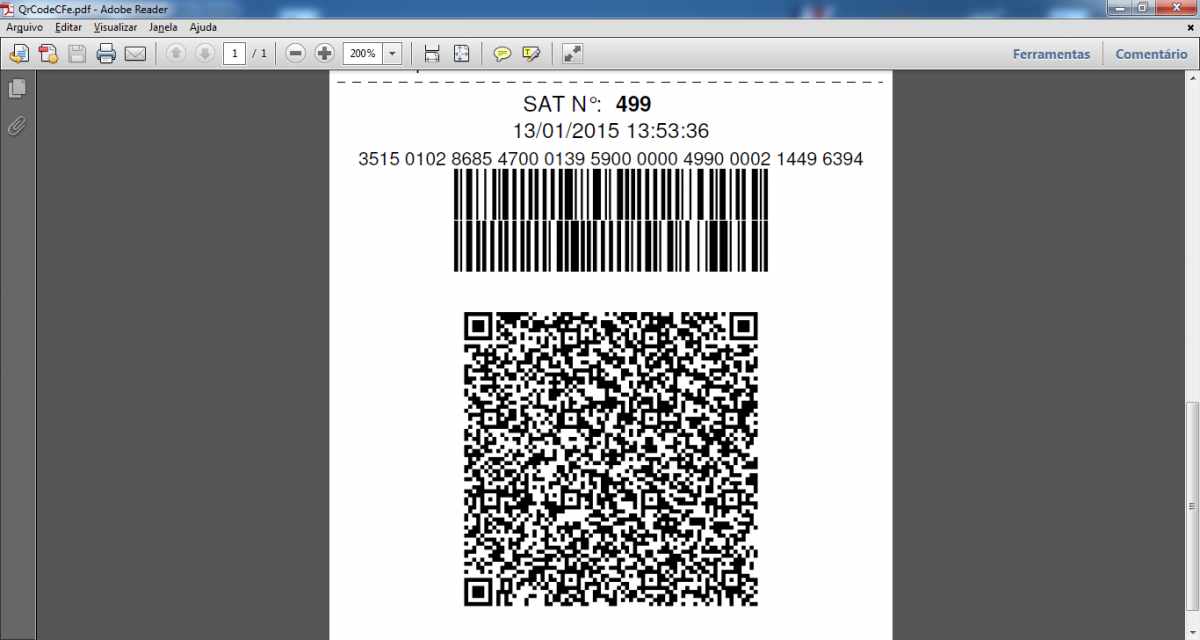This screenshot has width=1200, height=640.
Task: Close the document with menu bar X
Action: tap(1190, 28)
